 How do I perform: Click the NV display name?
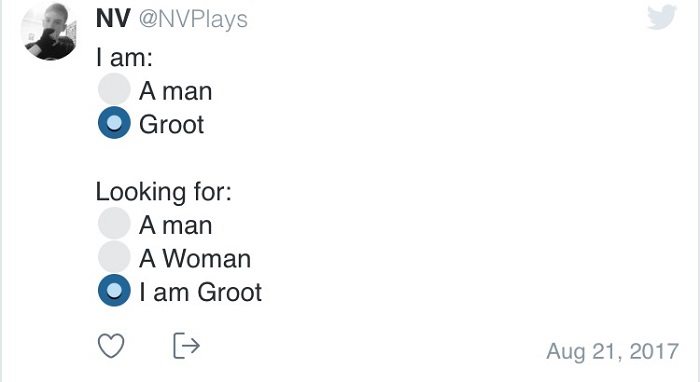(x=113, y=18)
